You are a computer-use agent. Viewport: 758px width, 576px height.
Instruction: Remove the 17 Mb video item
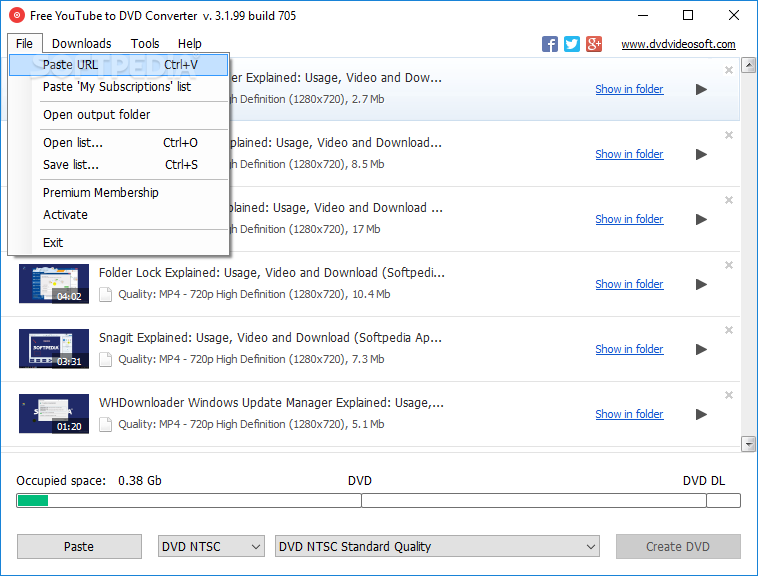(x=729, y=200)
